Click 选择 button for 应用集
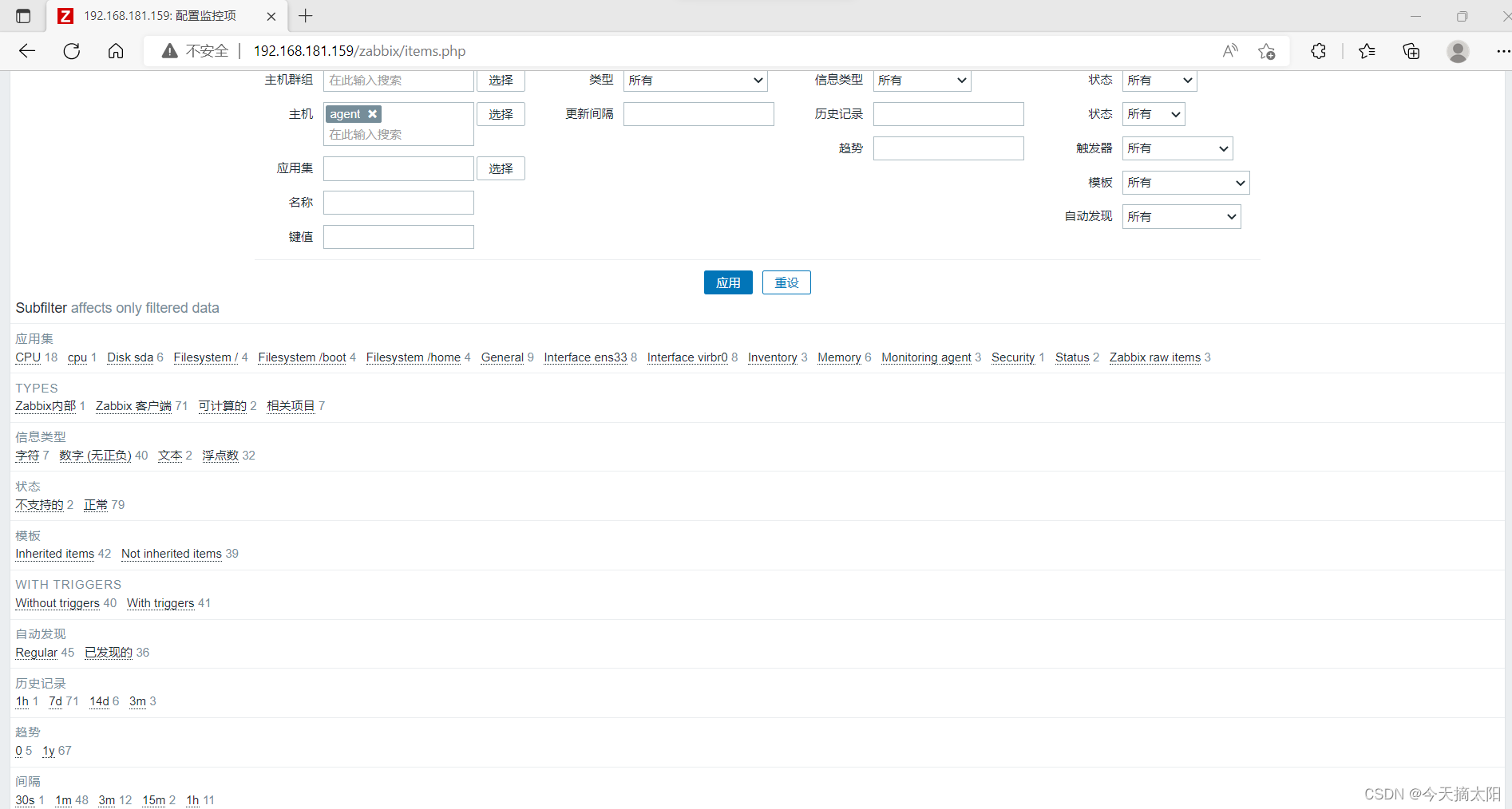This screenshot has height=809, width=1512. pyautogui.click(x=501, y=168)
